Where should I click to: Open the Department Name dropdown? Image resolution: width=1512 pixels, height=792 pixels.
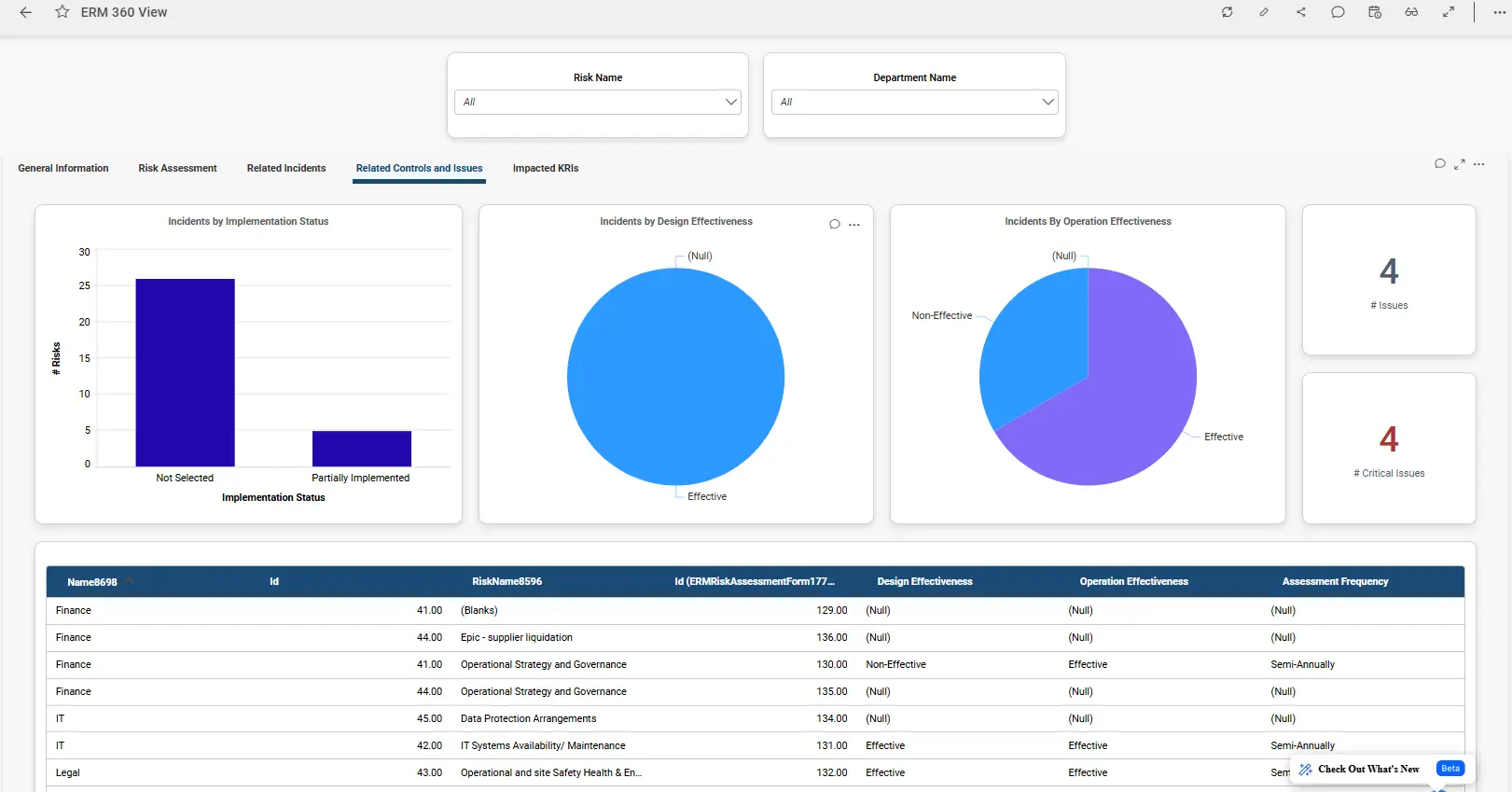pos(914,102)
